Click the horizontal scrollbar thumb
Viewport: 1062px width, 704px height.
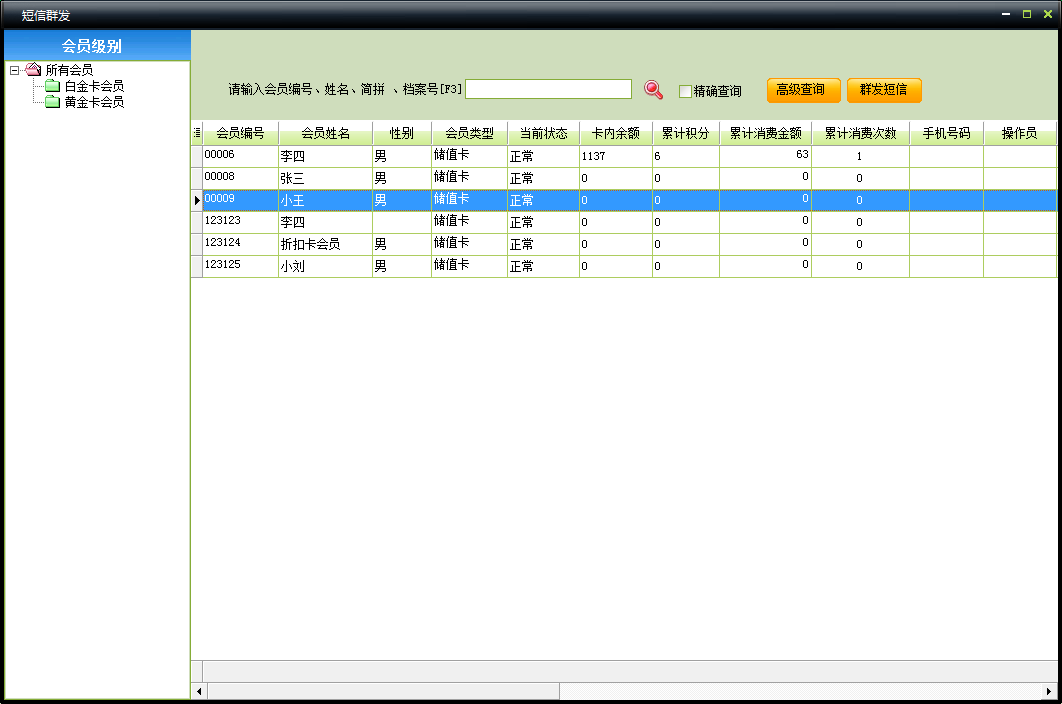(x=383, y=691)
